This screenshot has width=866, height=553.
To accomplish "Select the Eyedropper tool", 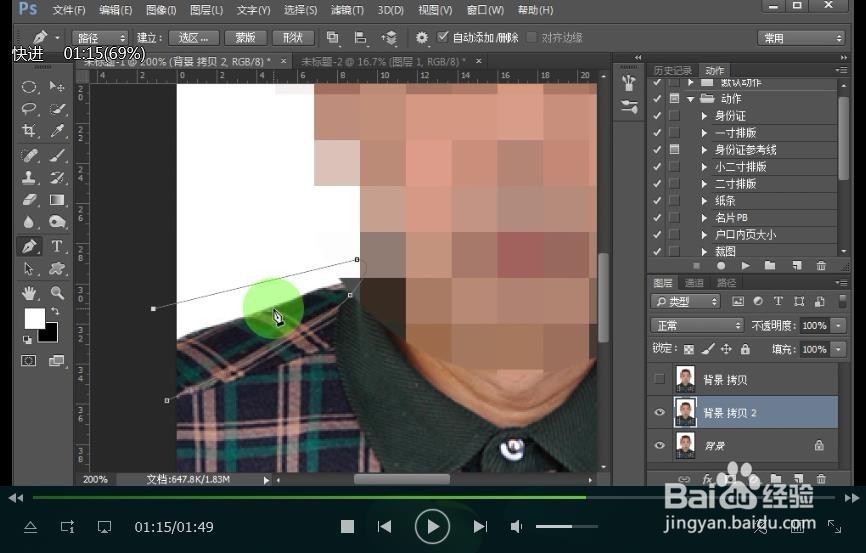I will click(x=57, y=131).
